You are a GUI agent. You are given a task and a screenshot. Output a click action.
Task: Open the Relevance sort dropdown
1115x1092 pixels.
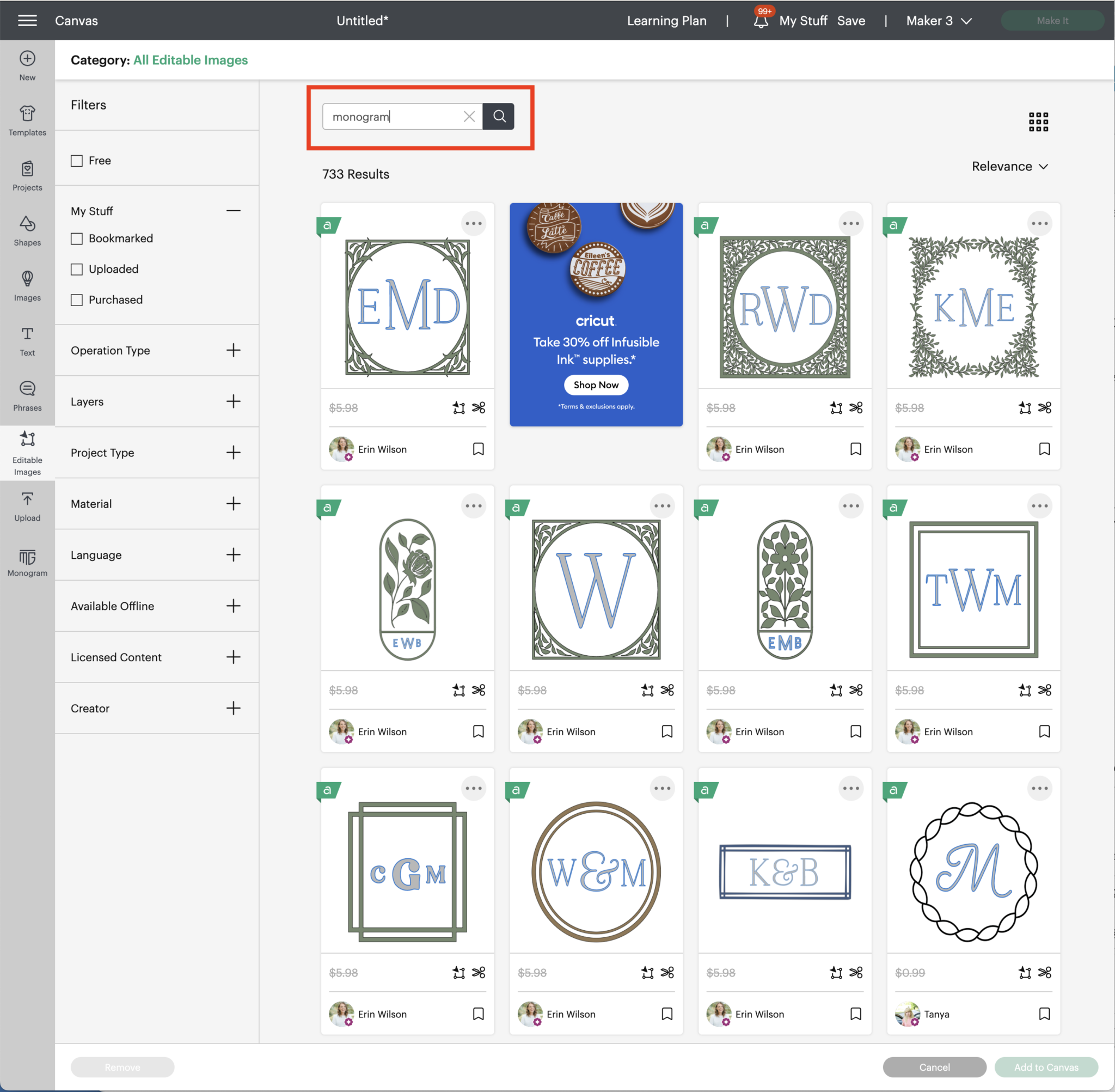[1009, 166]
